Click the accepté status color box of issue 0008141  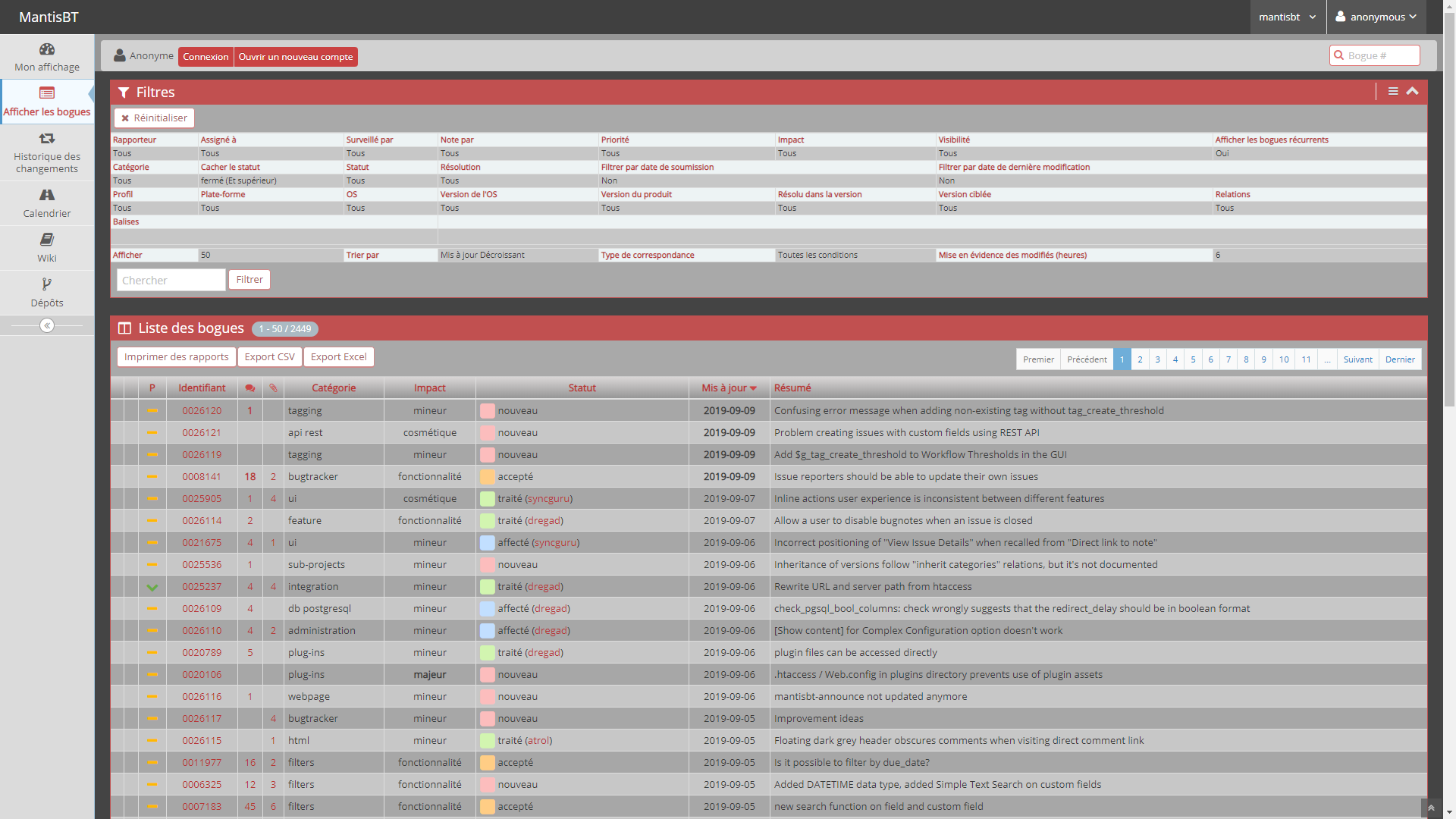pos(488,477)
